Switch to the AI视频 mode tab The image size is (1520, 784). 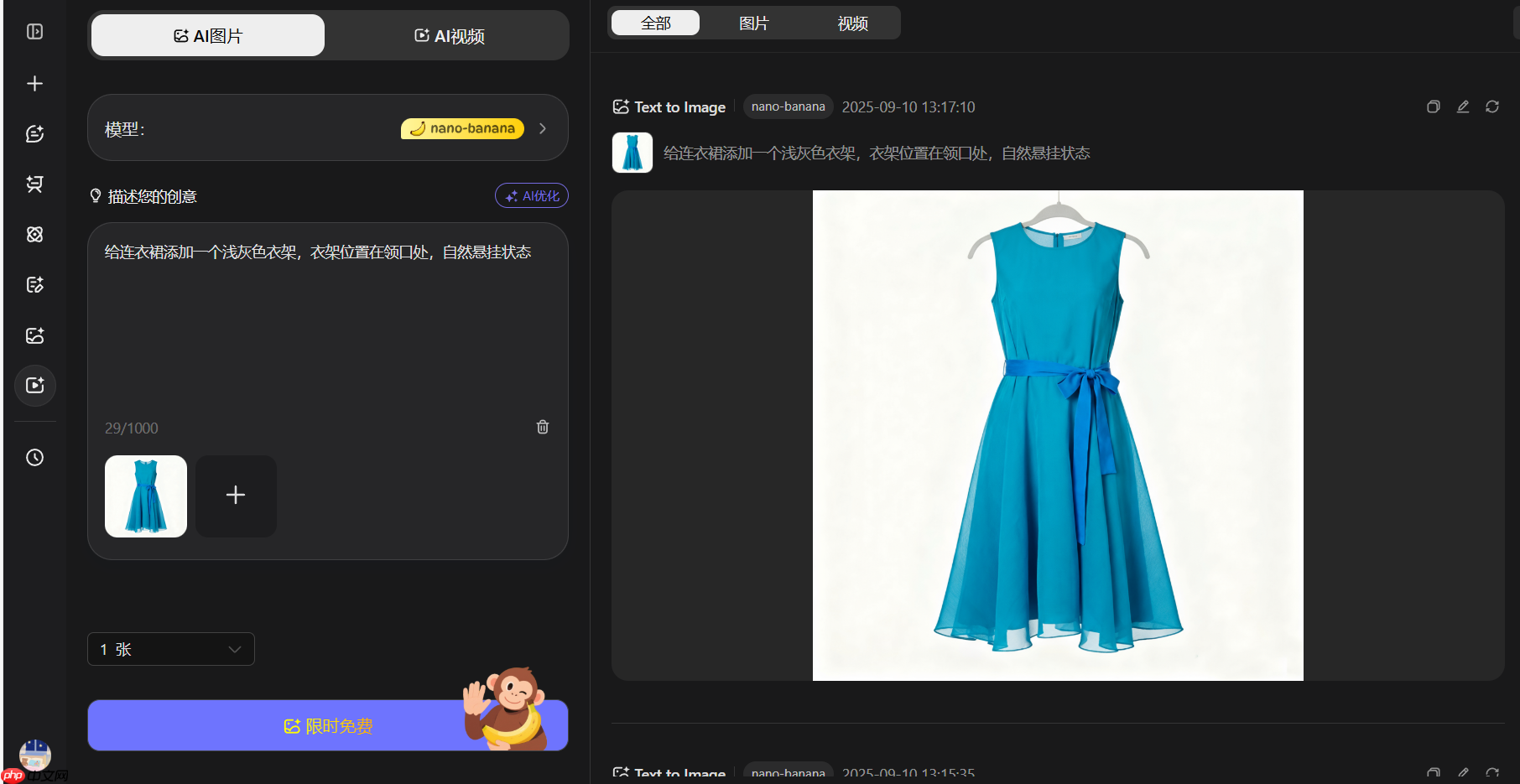(x=449, y=36)
